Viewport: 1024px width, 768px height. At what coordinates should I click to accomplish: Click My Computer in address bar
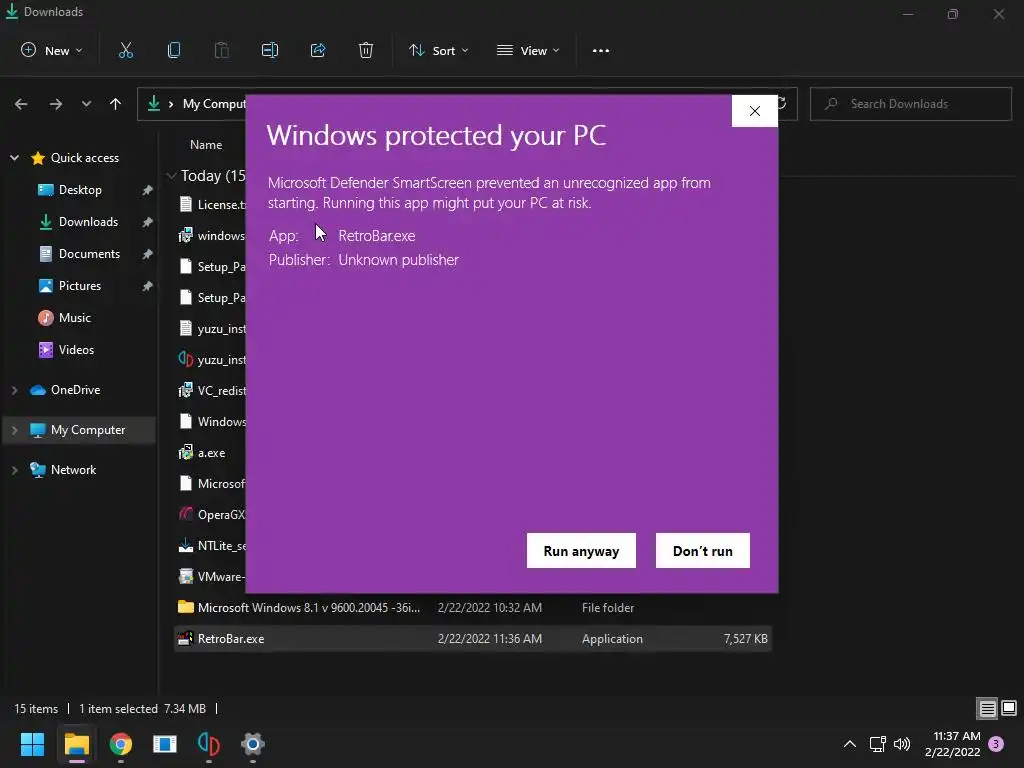coord(214,104)
